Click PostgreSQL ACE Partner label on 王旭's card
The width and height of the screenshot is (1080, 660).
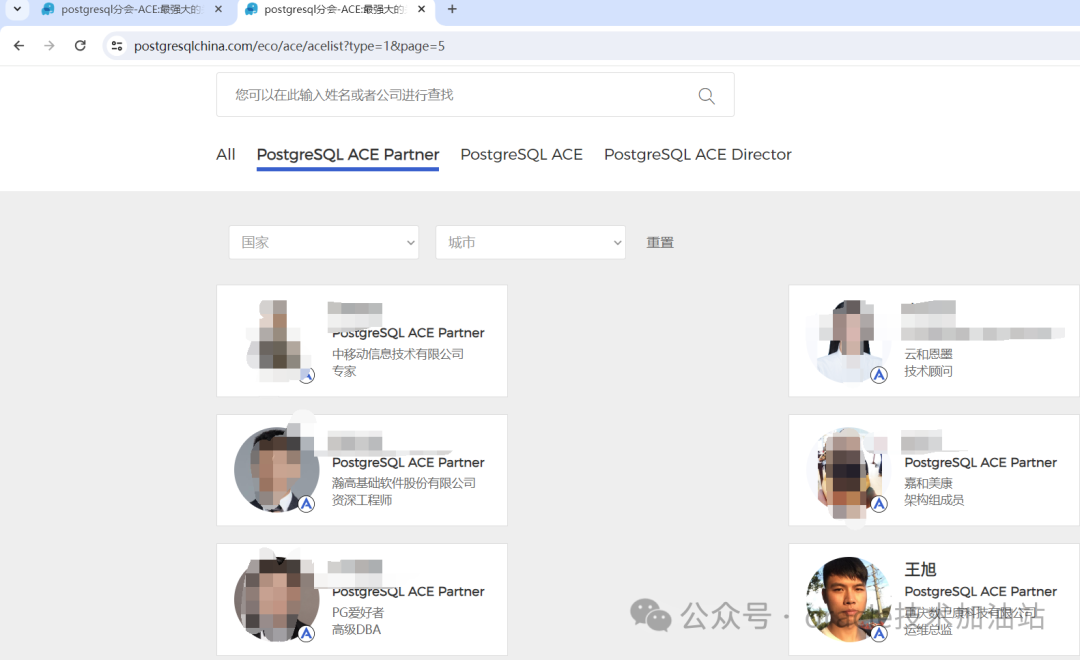pos(980,591)
